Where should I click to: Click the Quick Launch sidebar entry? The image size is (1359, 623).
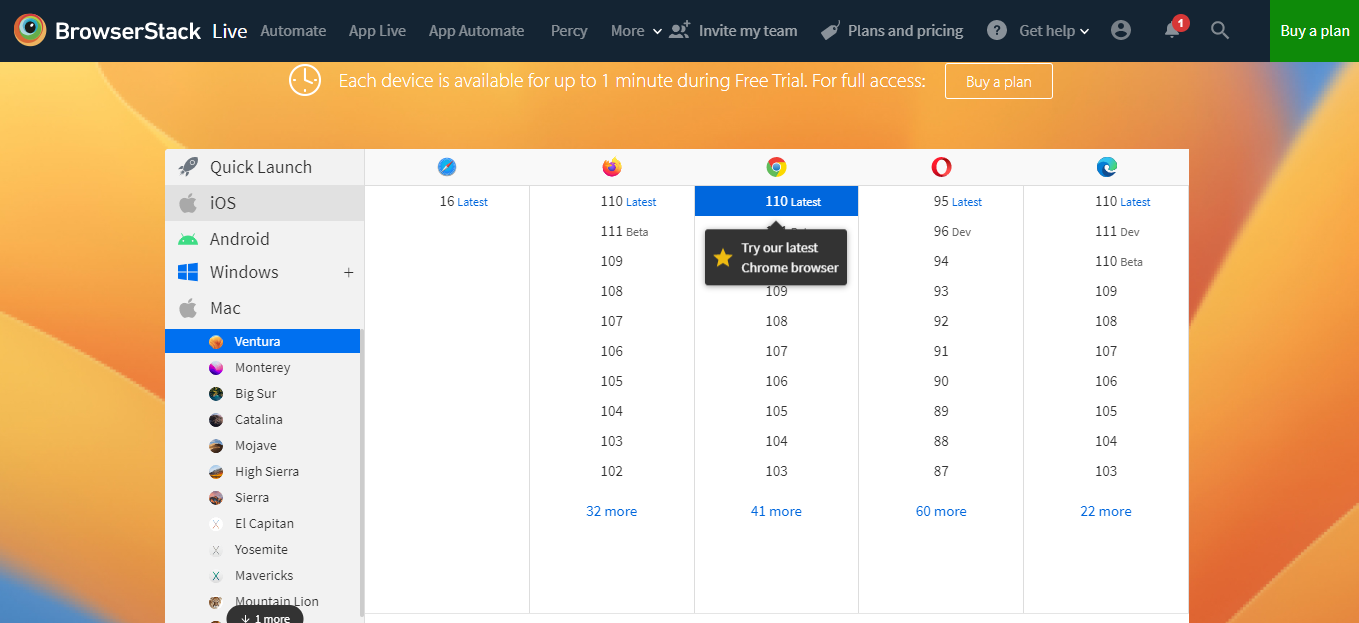coord(265,167)
